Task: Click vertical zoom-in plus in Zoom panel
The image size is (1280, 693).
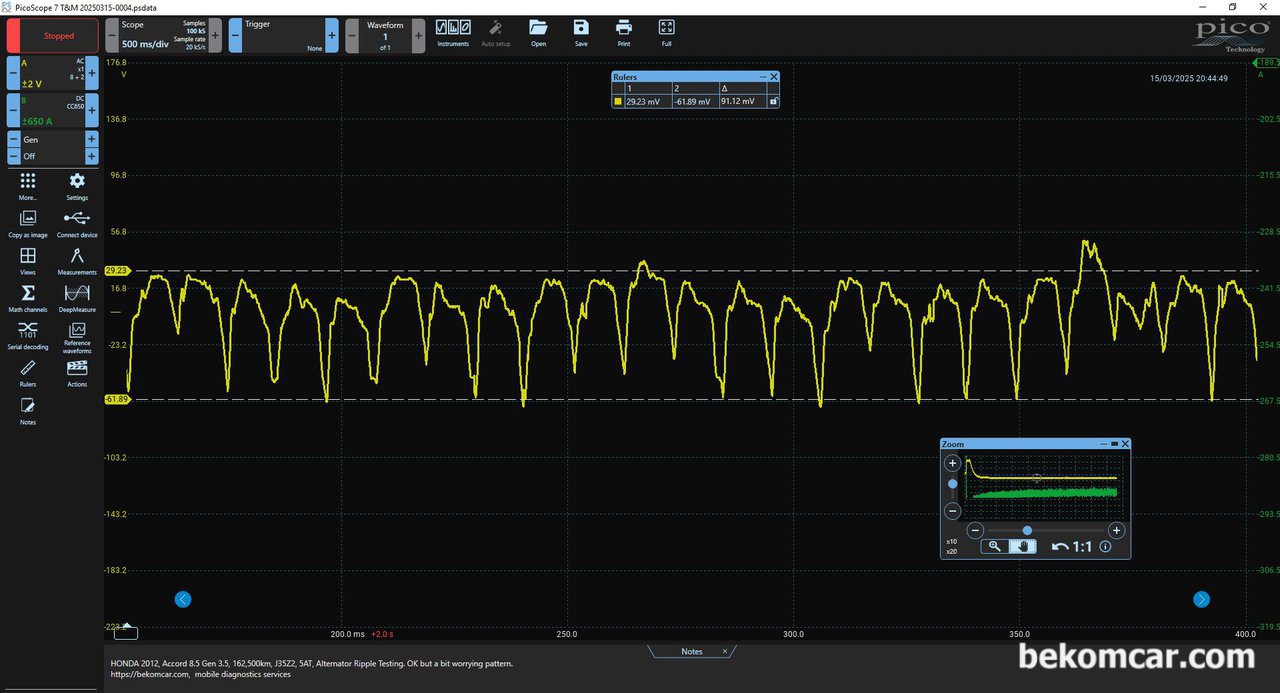Action: pyautogui.click(x=953, y=463)
